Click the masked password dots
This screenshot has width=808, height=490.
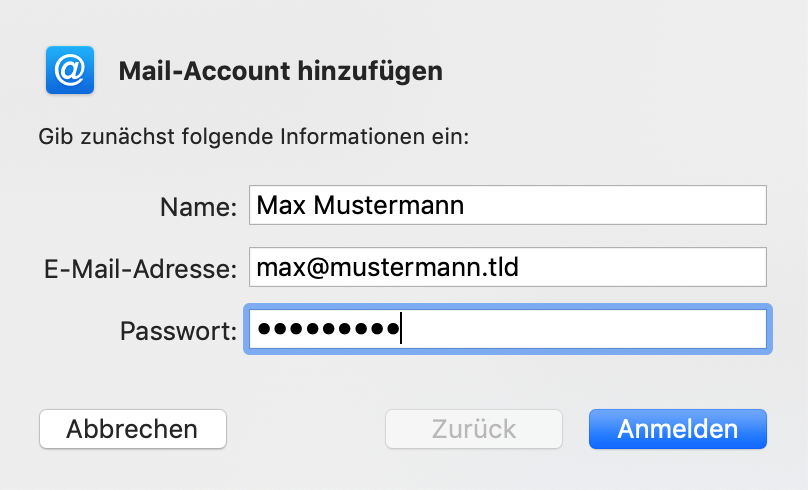(328, 328)
